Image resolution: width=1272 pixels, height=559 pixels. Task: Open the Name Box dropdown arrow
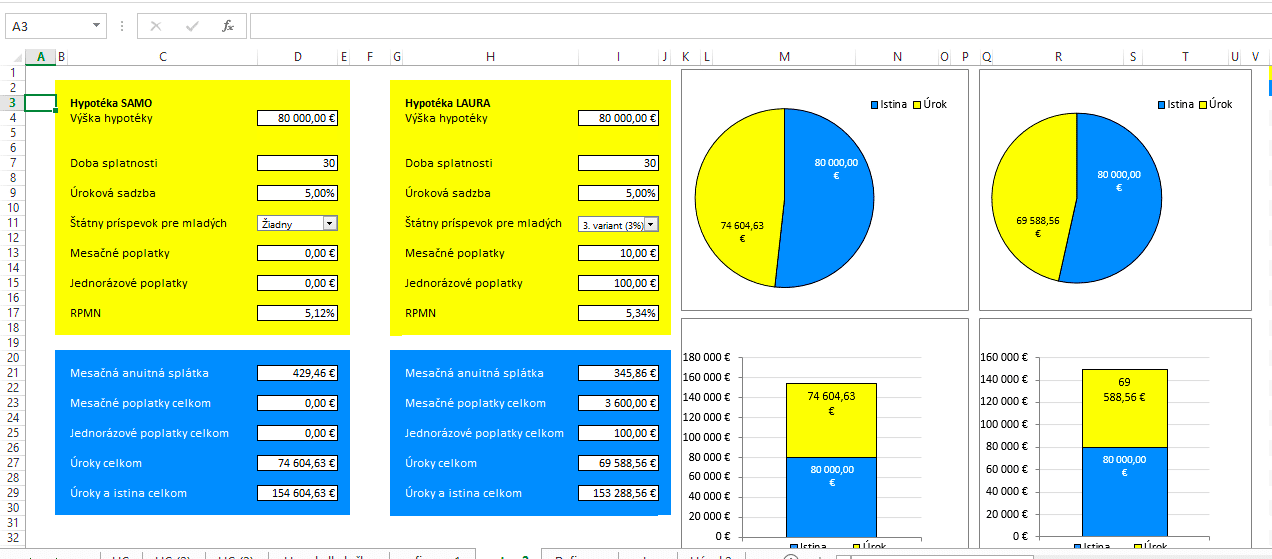[x=96, y=26]
